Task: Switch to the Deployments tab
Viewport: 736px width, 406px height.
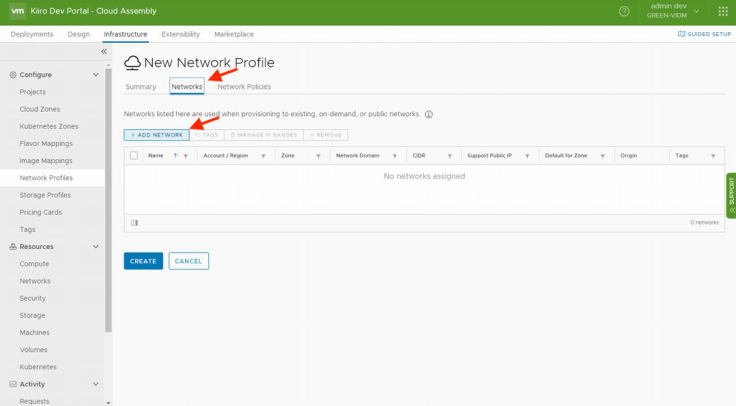Action: 32,34
